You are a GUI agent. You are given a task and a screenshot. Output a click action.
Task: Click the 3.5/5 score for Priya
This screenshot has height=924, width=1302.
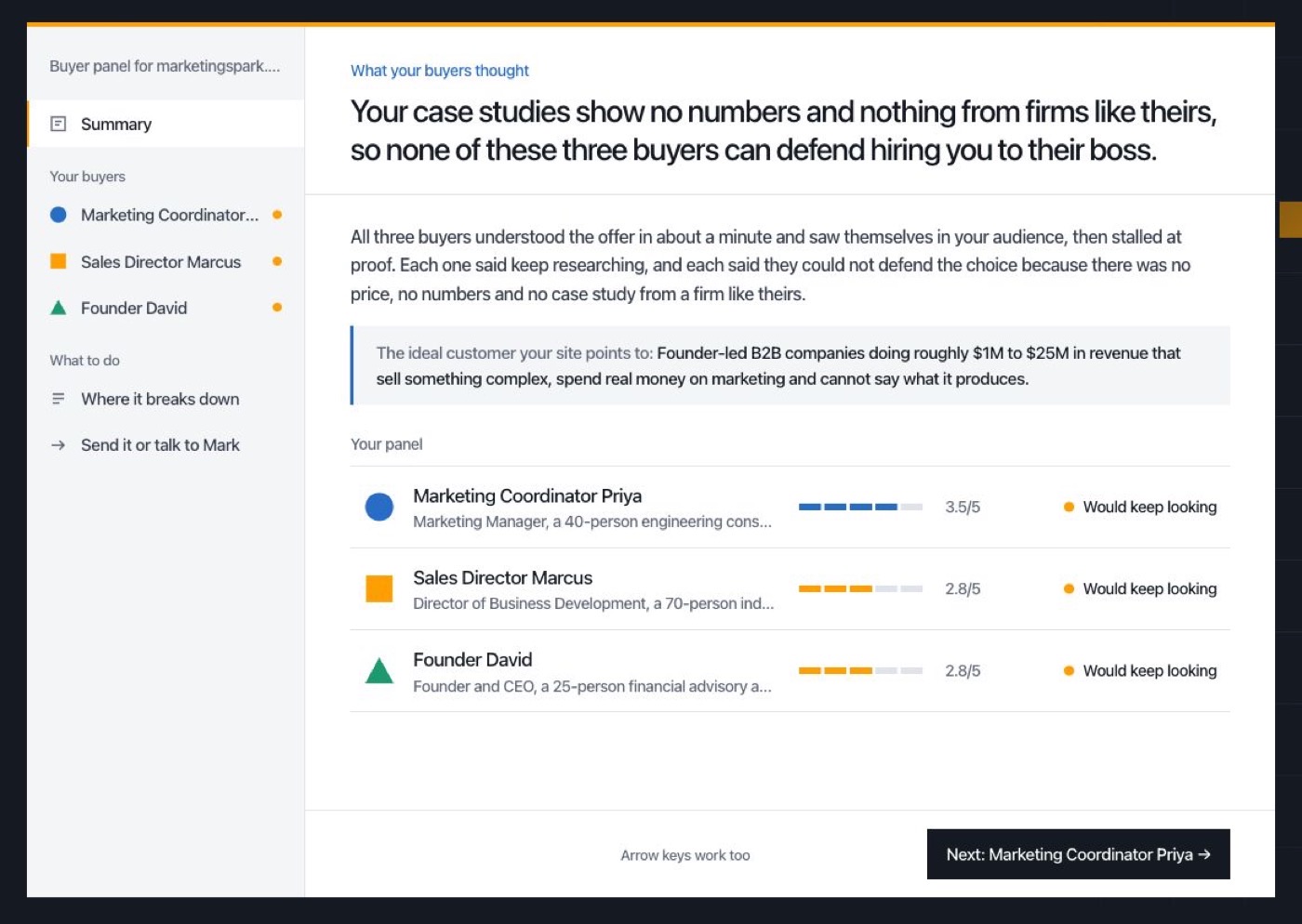click(x=963, y=507)
